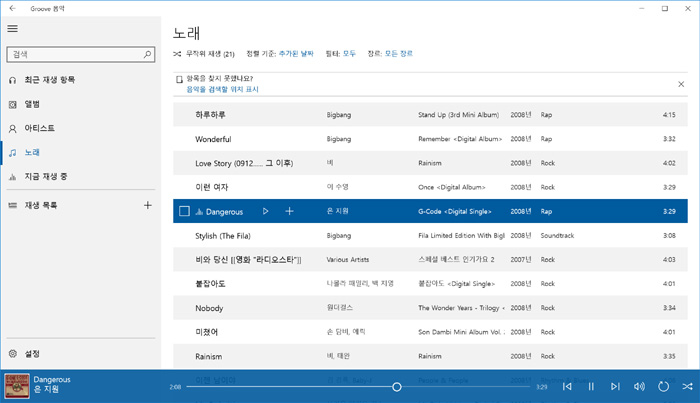Maximize the Groove window
Screen dimensions: 700x403
[x=665, y=8]
